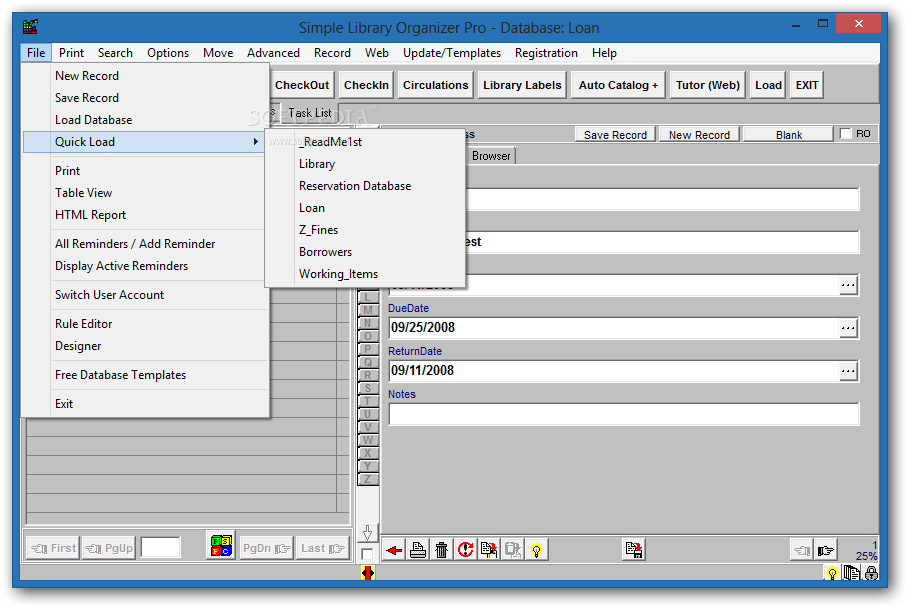This screenshot has height=608, width=908.
Task: Toggle the checkbox below the down arrow
Action: pos(367,554)
